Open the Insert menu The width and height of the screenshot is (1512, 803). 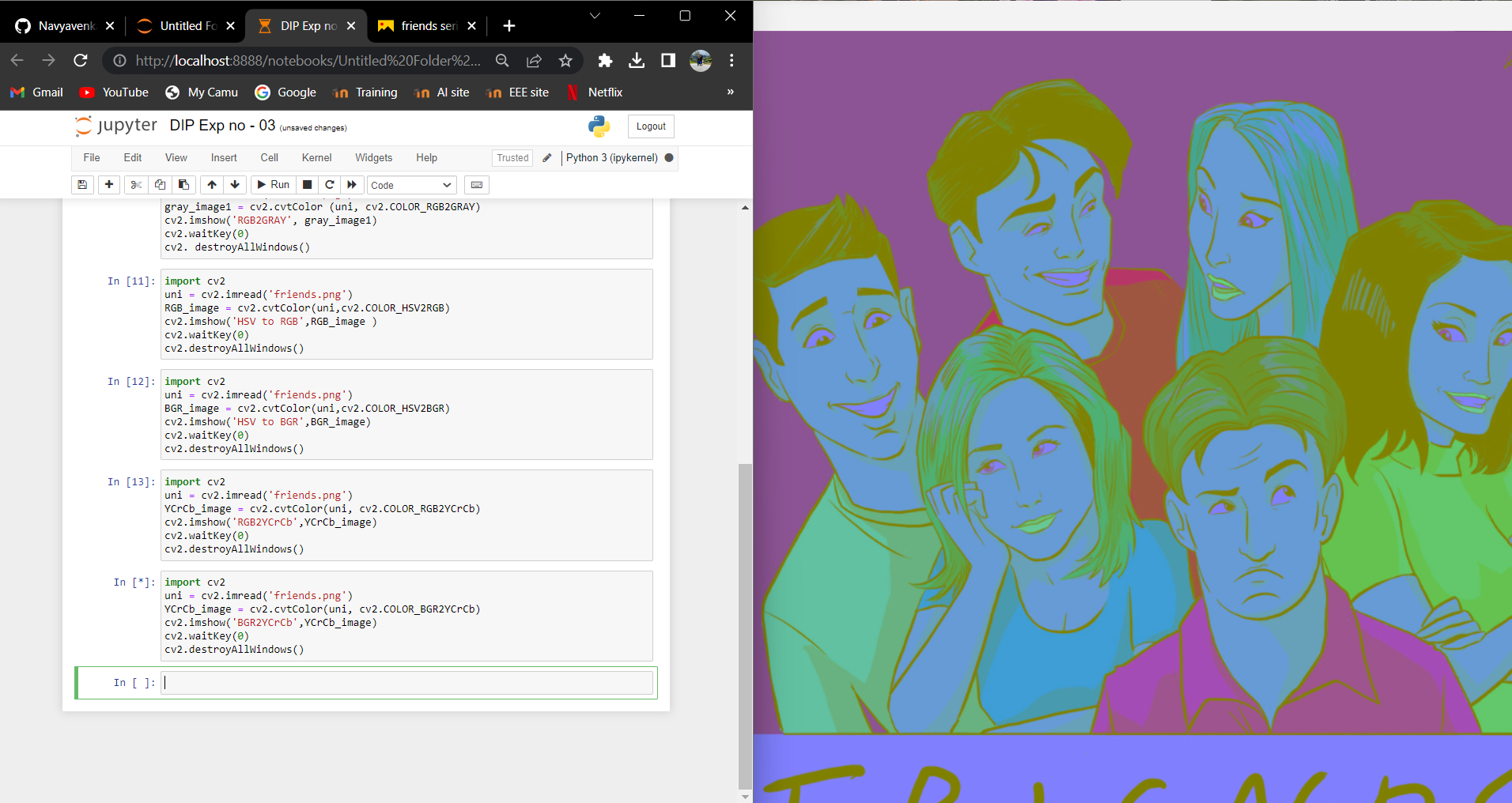click(x=224, y=158)
